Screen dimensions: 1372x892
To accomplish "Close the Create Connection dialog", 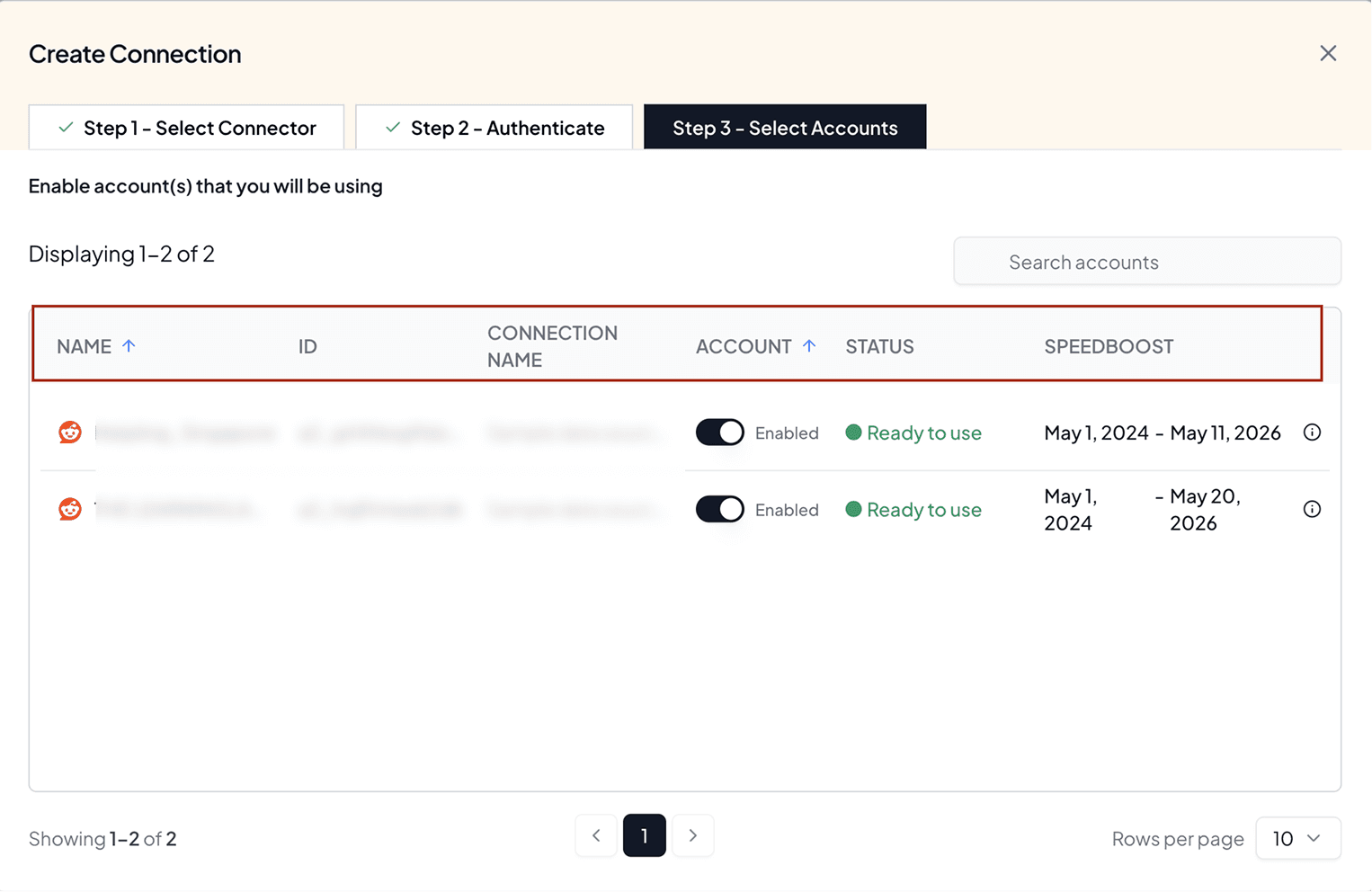I will coord(1328,54).
